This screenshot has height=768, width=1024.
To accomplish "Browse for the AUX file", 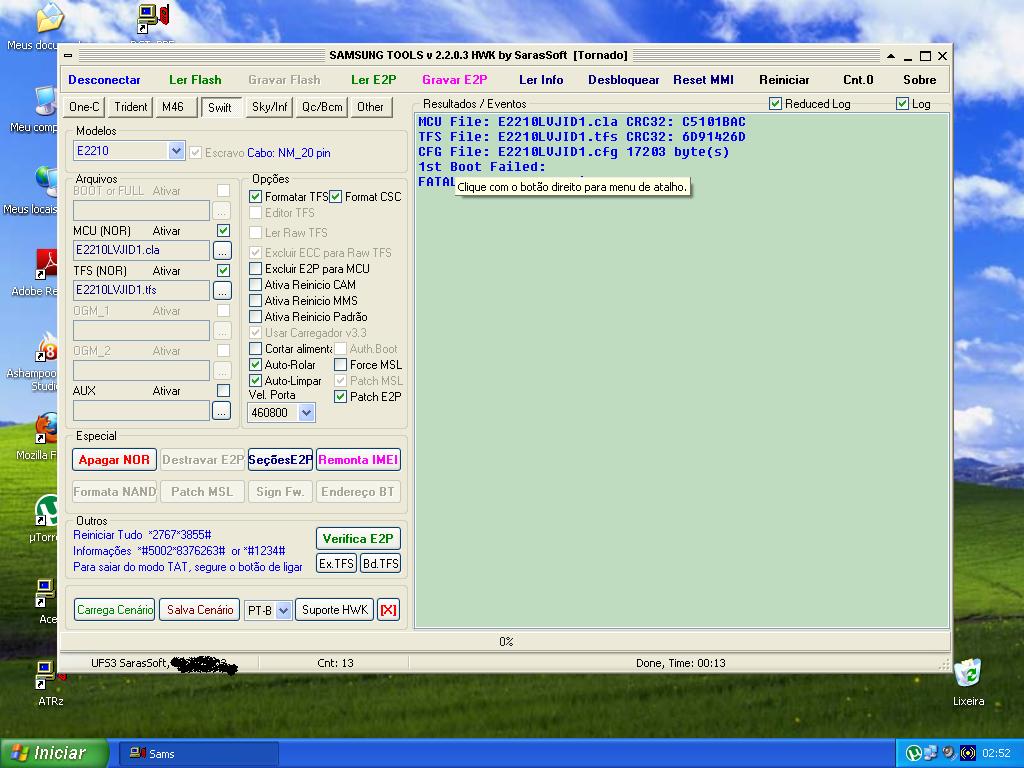I will 222,411.
